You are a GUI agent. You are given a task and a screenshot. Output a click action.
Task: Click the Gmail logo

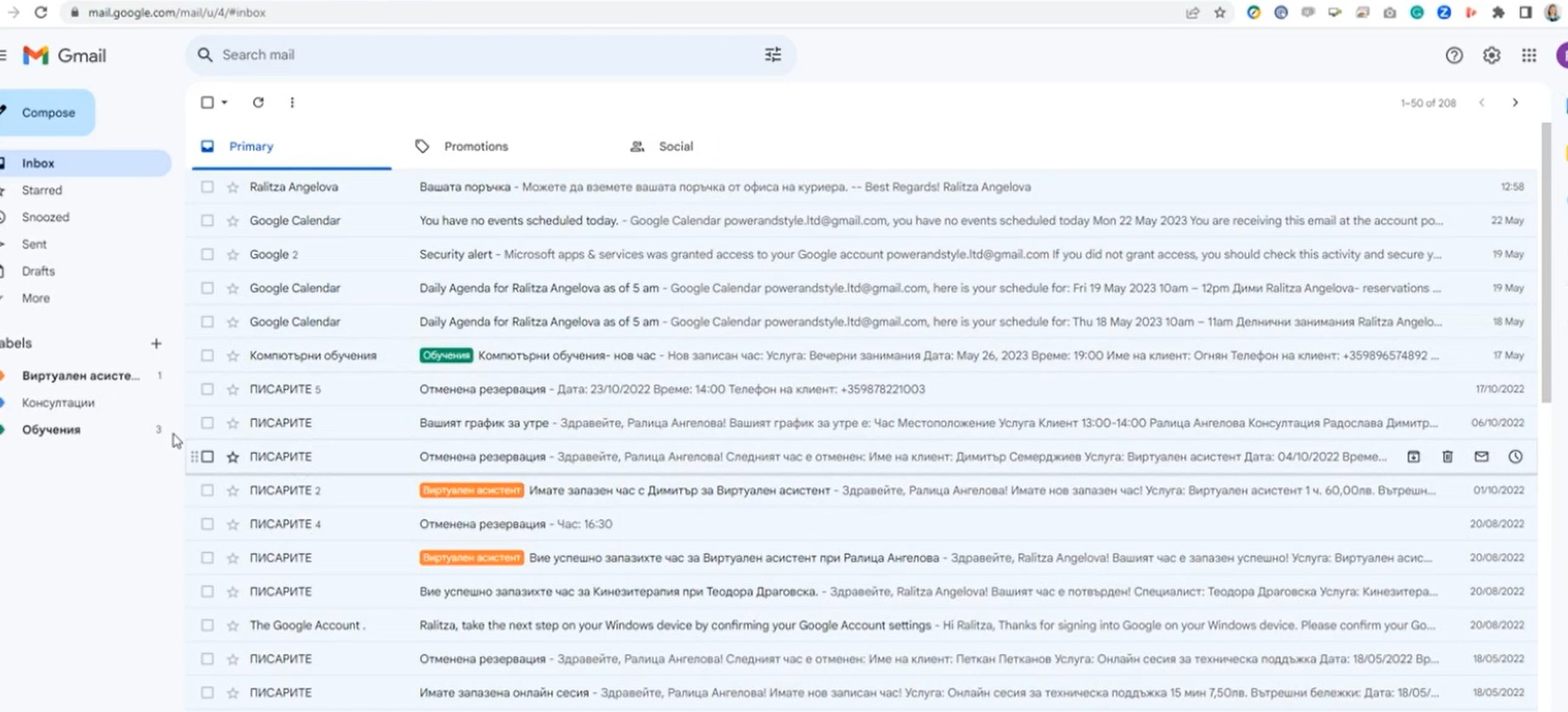pyautogui.click(x=65, y=55)
